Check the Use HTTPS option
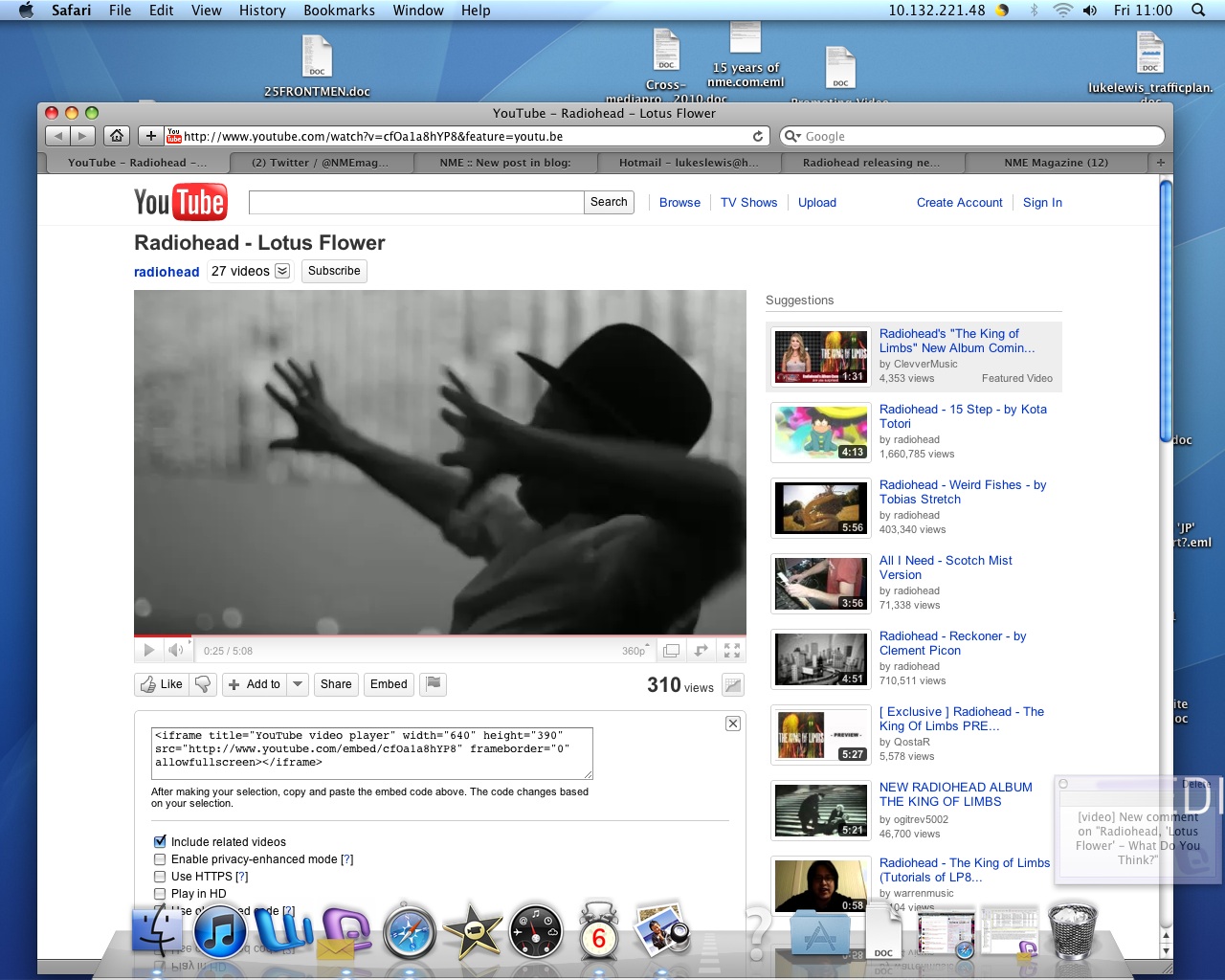The width and height of the screenshot is (1225, 980). (160, 877)
